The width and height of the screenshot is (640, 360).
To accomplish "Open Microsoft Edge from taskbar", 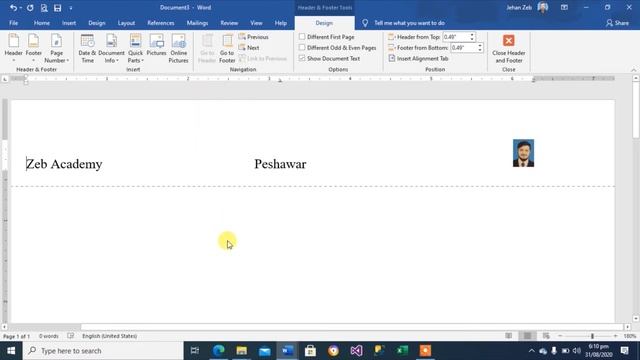I will click(218, 351).
